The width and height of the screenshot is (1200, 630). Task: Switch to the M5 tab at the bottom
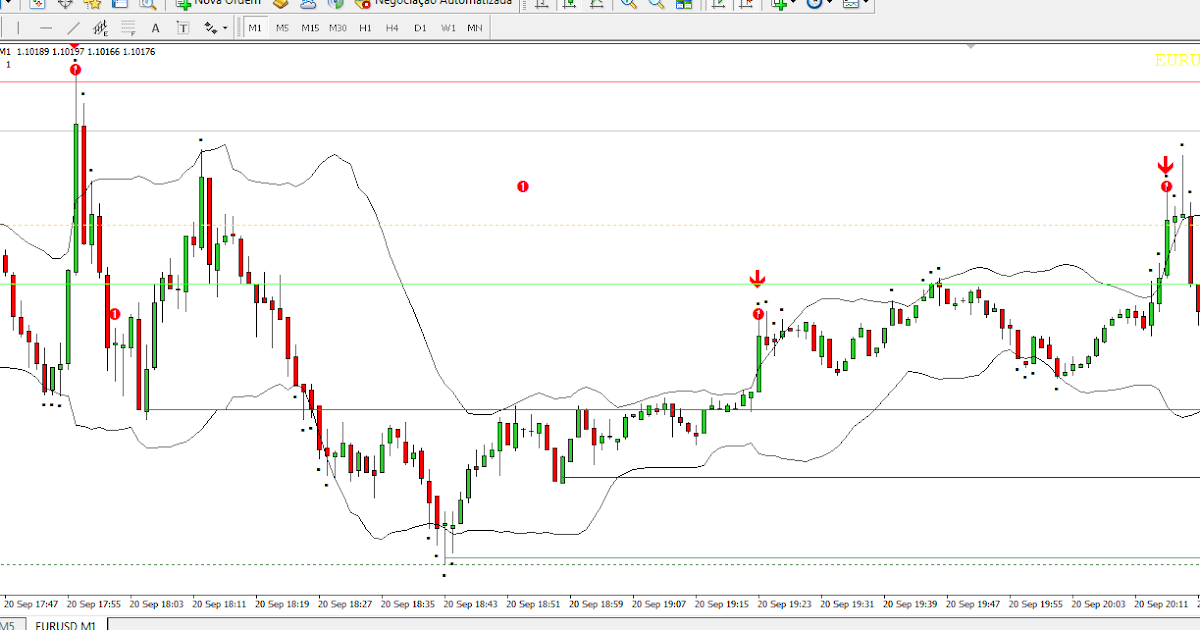pos(9,623)
